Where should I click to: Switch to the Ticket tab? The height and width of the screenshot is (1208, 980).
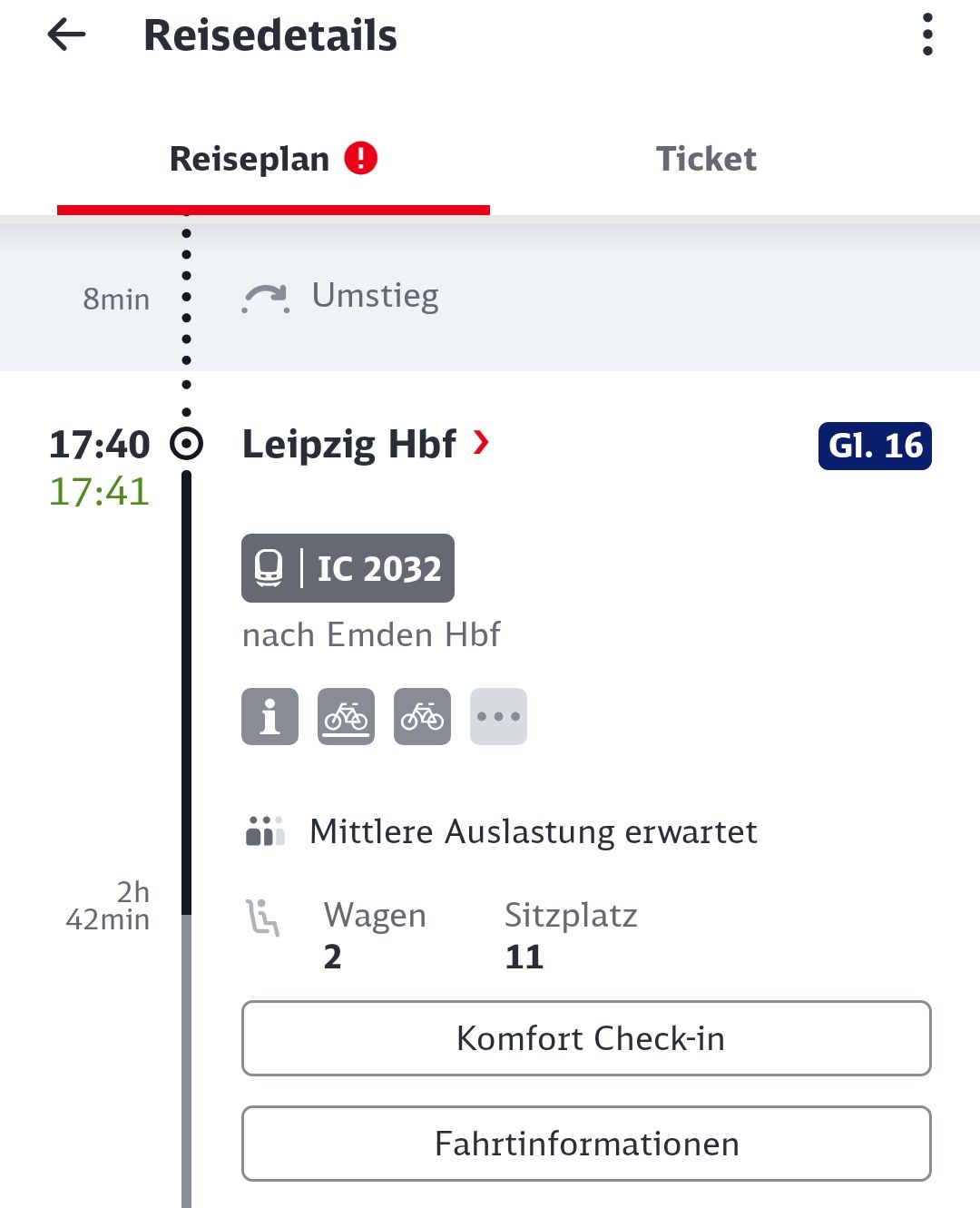click(x=706, y=159)
